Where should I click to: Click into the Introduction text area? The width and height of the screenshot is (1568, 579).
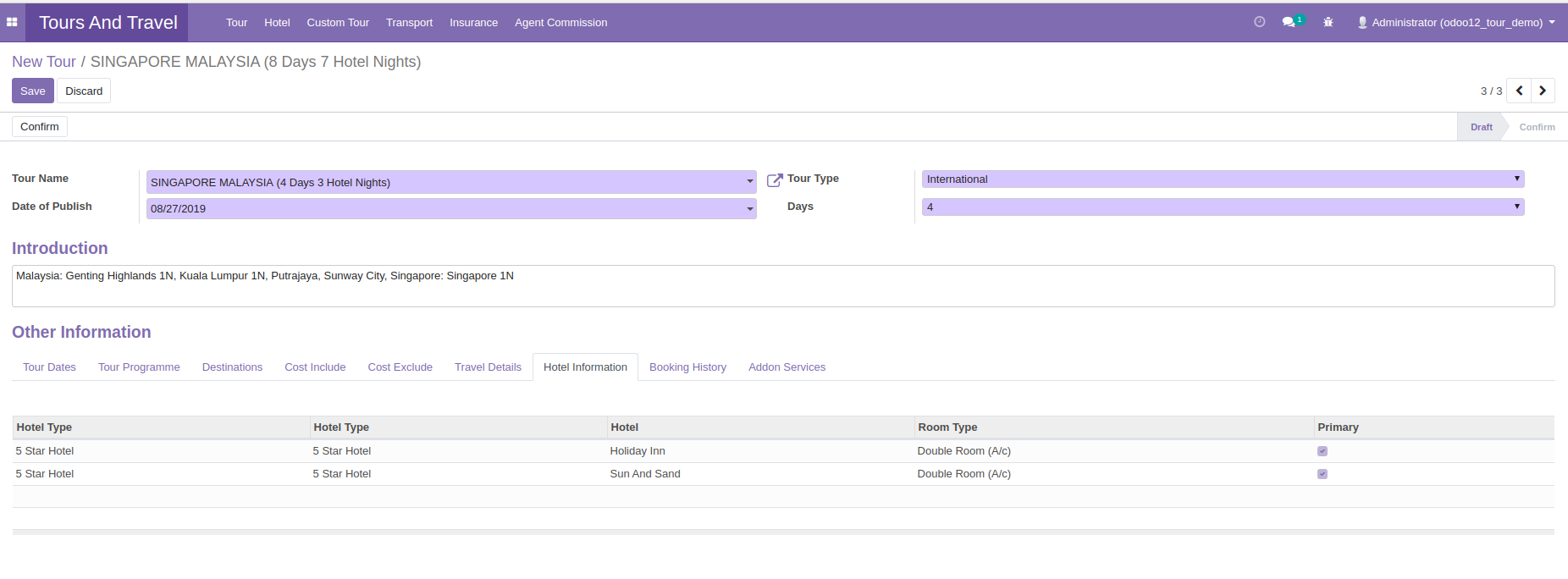coord(783,286)
